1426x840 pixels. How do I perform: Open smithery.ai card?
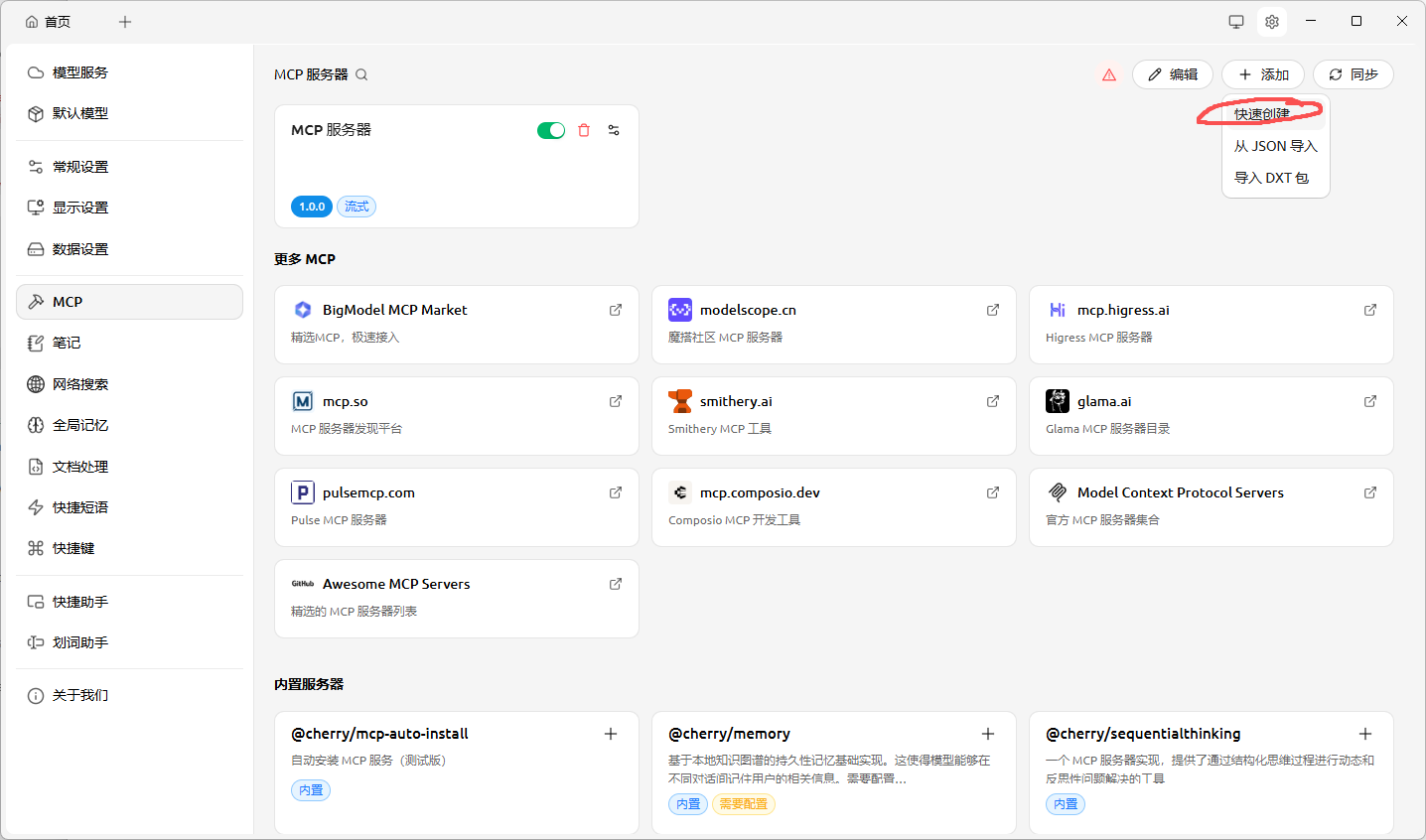click(834, 416)
